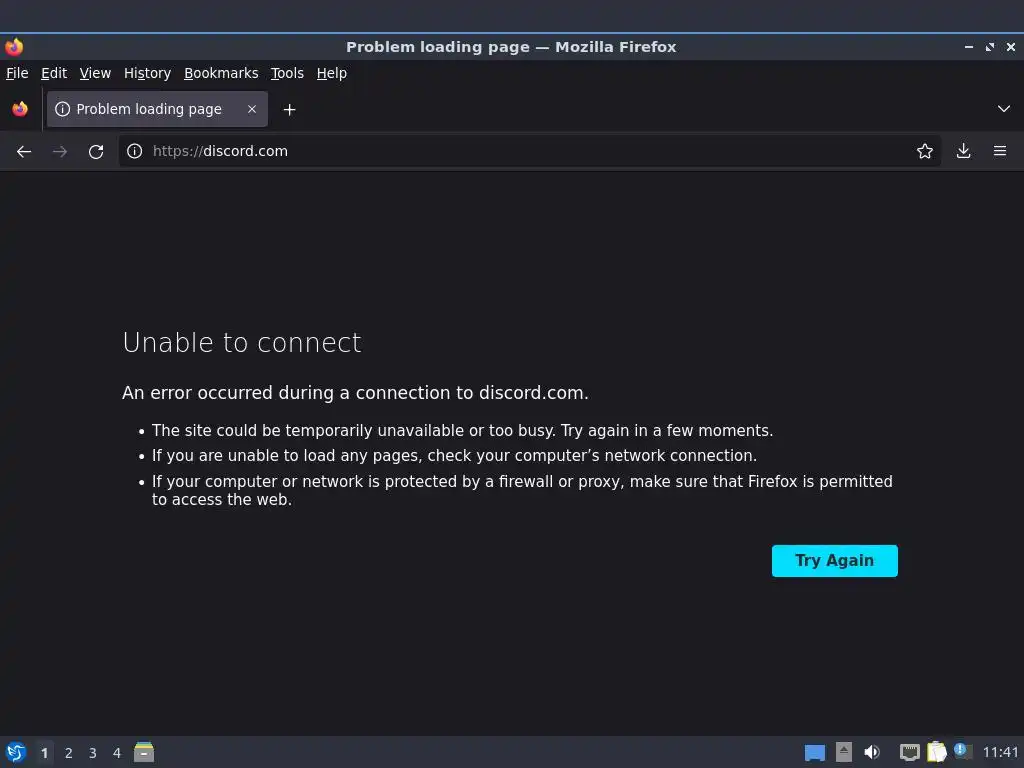Minimize the Firefox window
The width and height of the screenshot is (1024, 768).
click(x=968, y=47)
